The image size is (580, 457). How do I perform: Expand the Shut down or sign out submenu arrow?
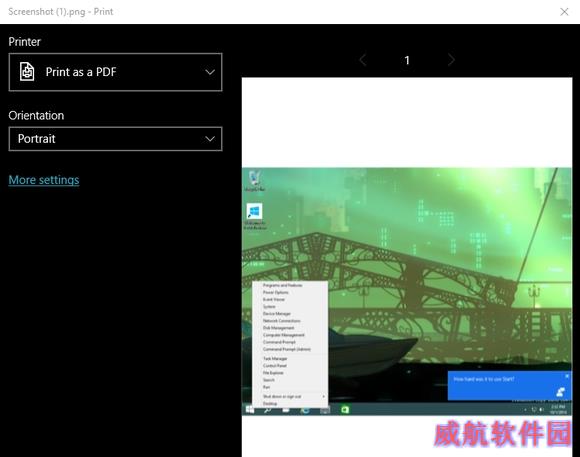point(324,396)
